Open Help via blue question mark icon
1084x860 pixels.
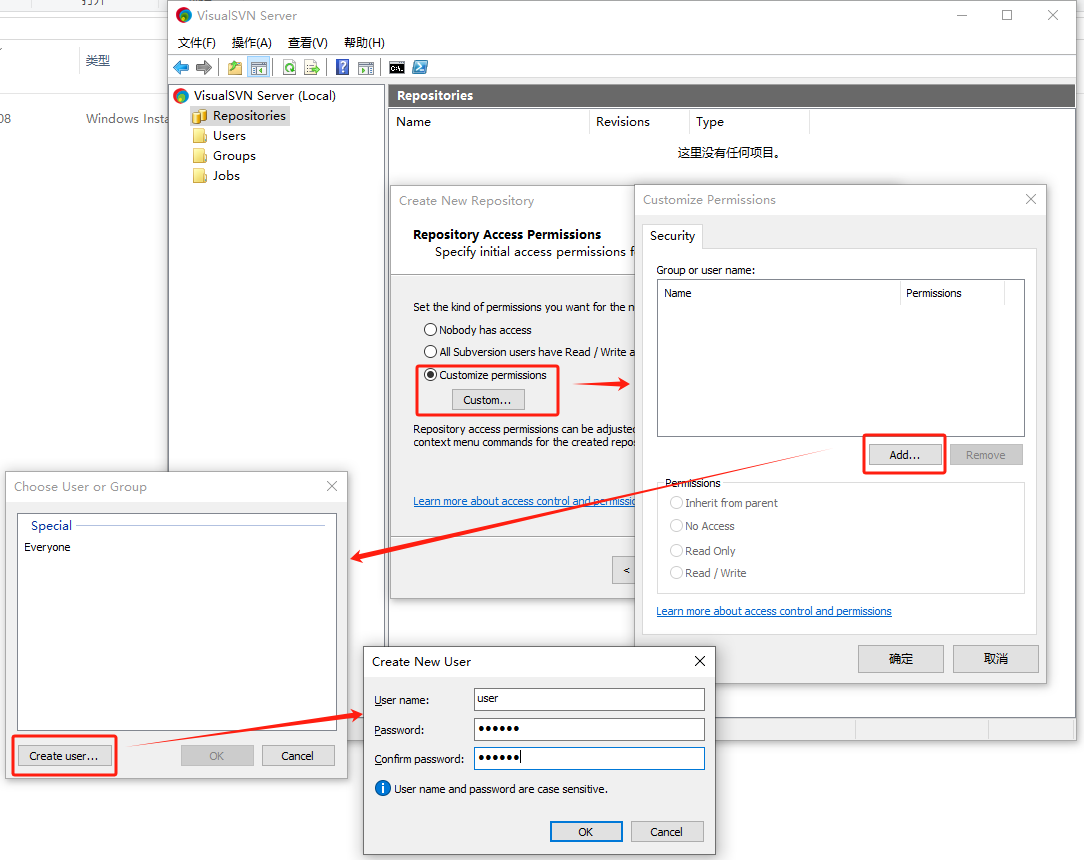pyautogui.click(x=342, y=67)
